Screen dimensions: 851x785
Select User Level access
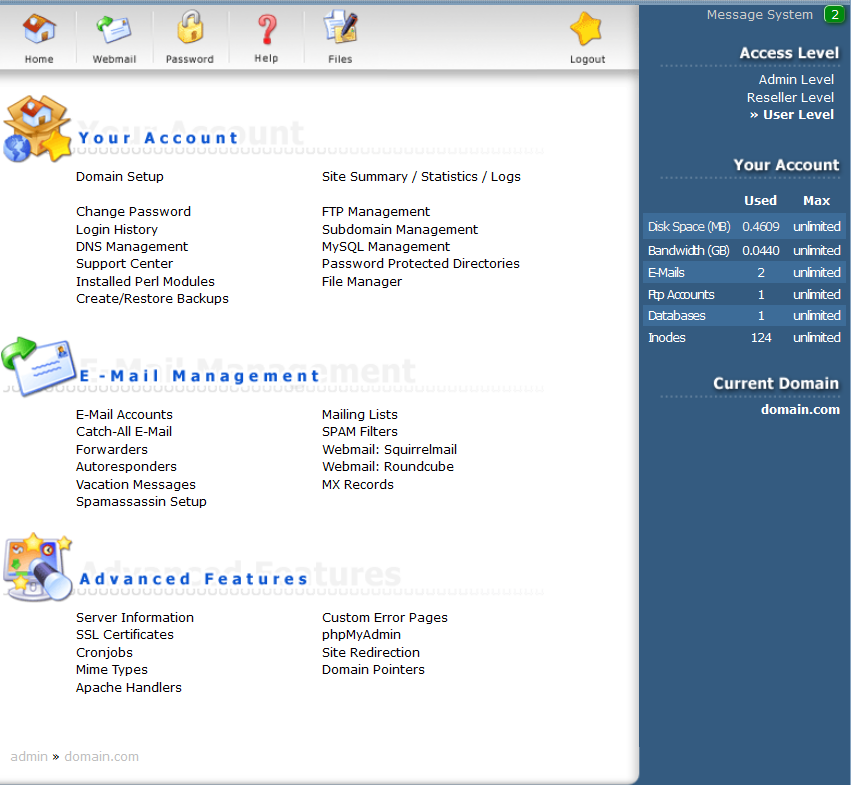click(x=797, y=114)
